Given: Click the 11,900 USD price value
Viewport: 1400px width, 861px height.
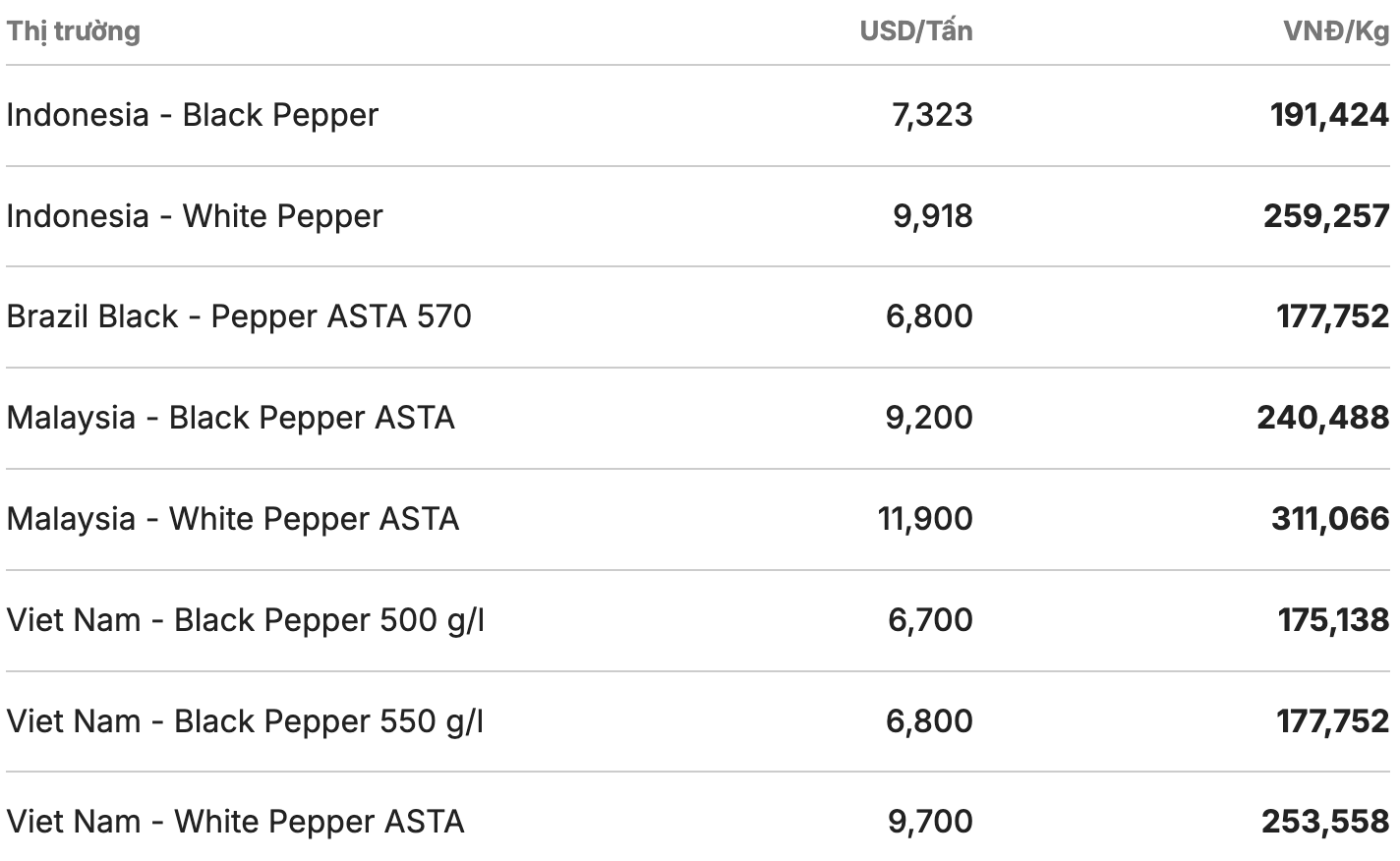Looking at the screenshot, I should point(925,519).
